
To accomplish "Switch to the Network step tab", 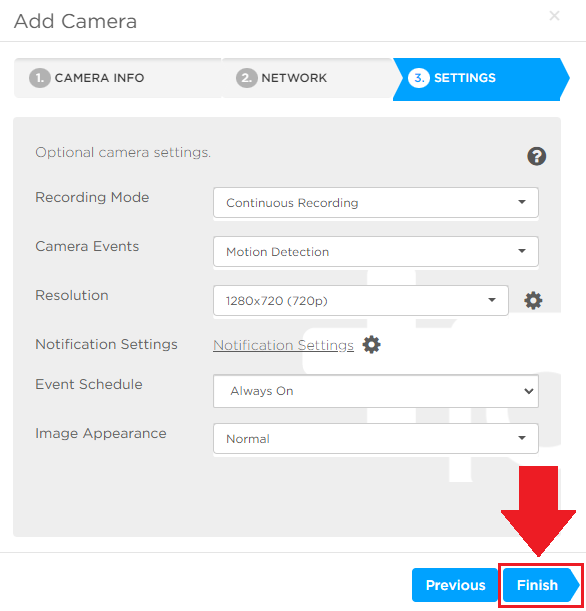I will tap(308, 78).
